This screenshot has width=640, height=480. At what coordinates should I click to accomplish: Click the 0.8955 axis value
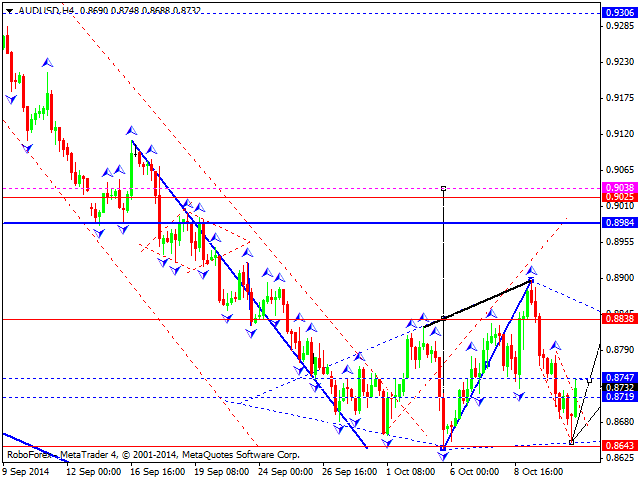tap(620, 242)
